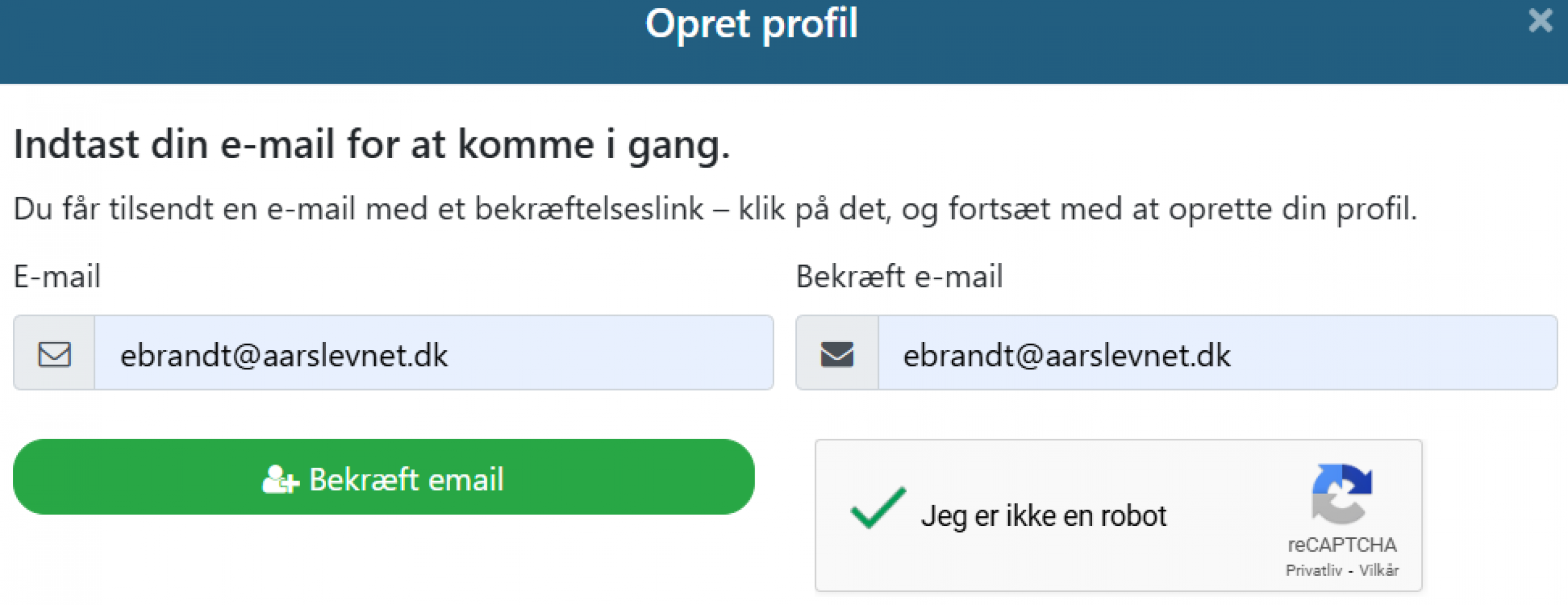Screen dimensions: 1568x605
Task: Click the 'Indtast din e-mail' heading
Action: coord(371,145)
